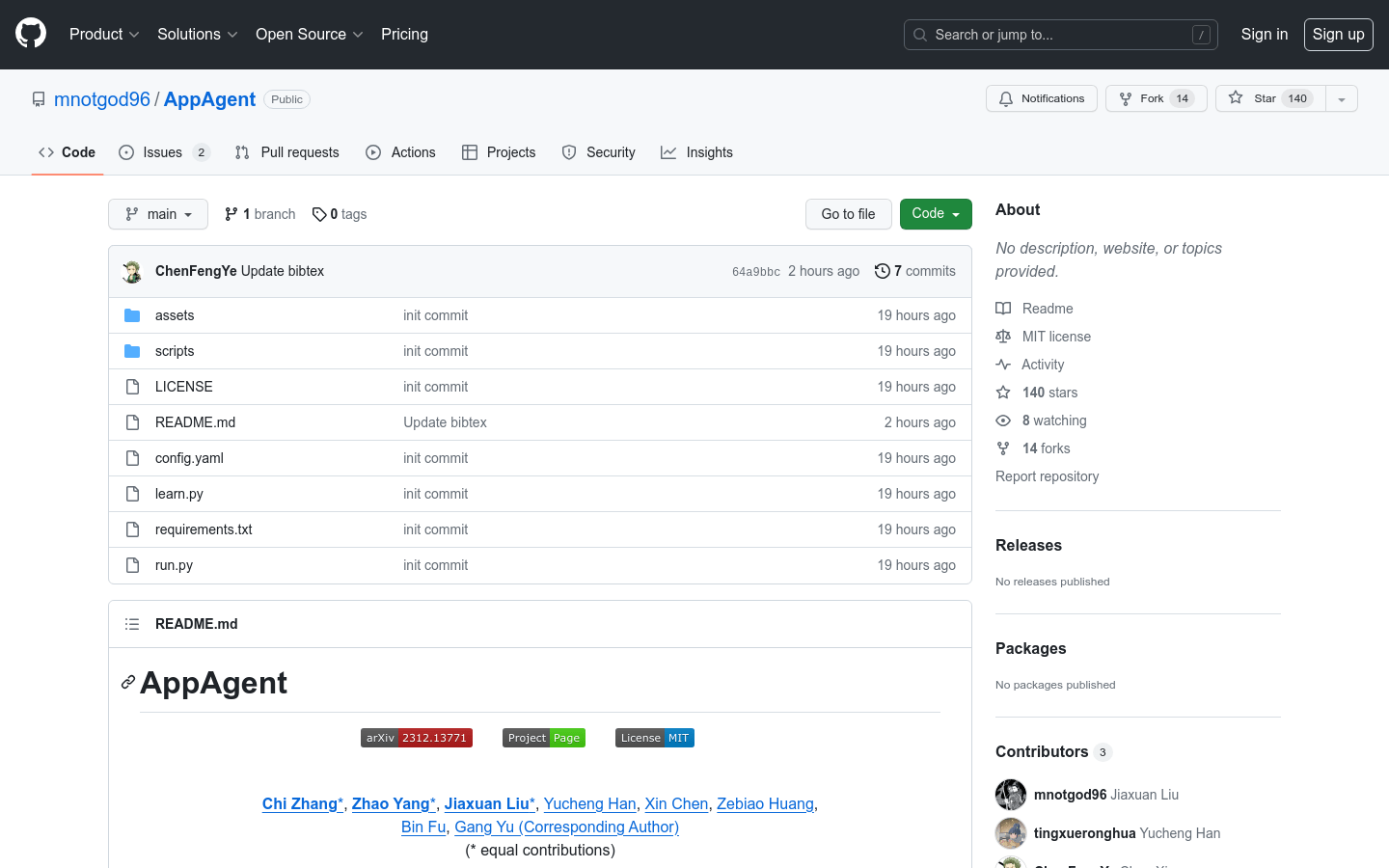Open the mnotgod96 owner link
The height and width of the screenshot is (868, 1389).
tap(102, 99)
